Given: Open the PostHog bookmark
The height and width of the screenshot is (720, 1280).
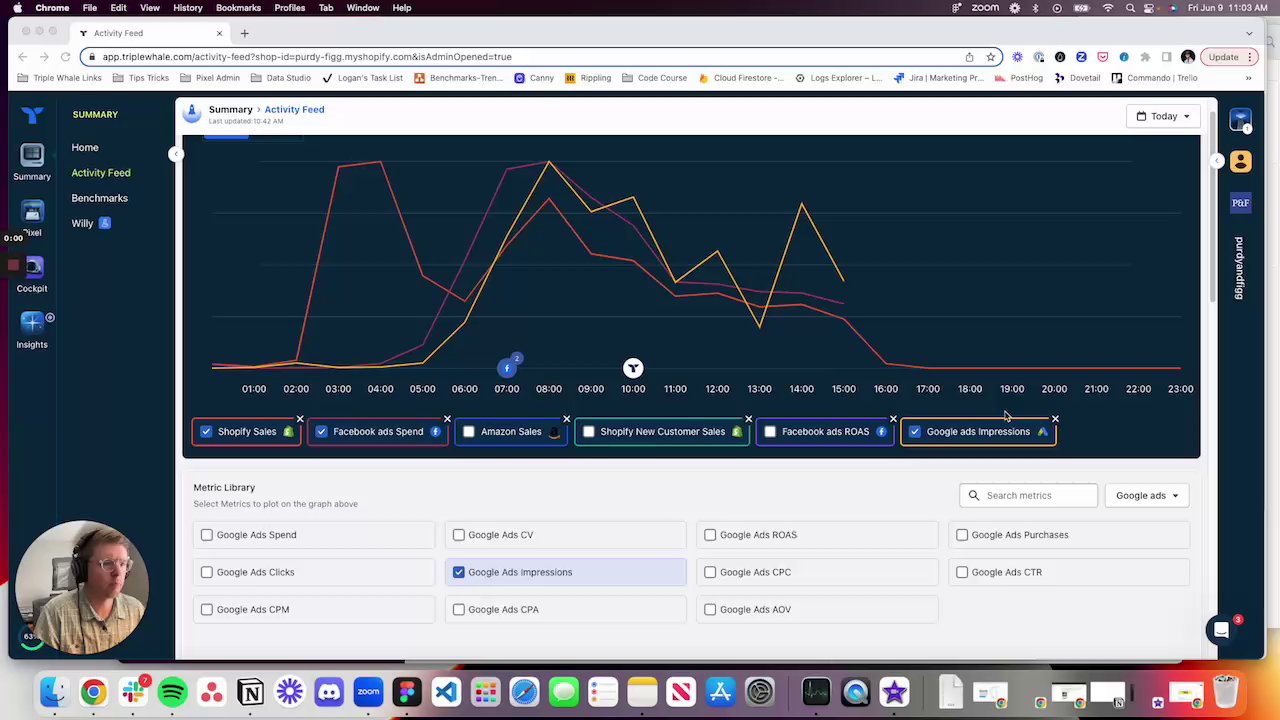Looking at the screenshot, I should pyautogui.click(x=1018, y=78).
